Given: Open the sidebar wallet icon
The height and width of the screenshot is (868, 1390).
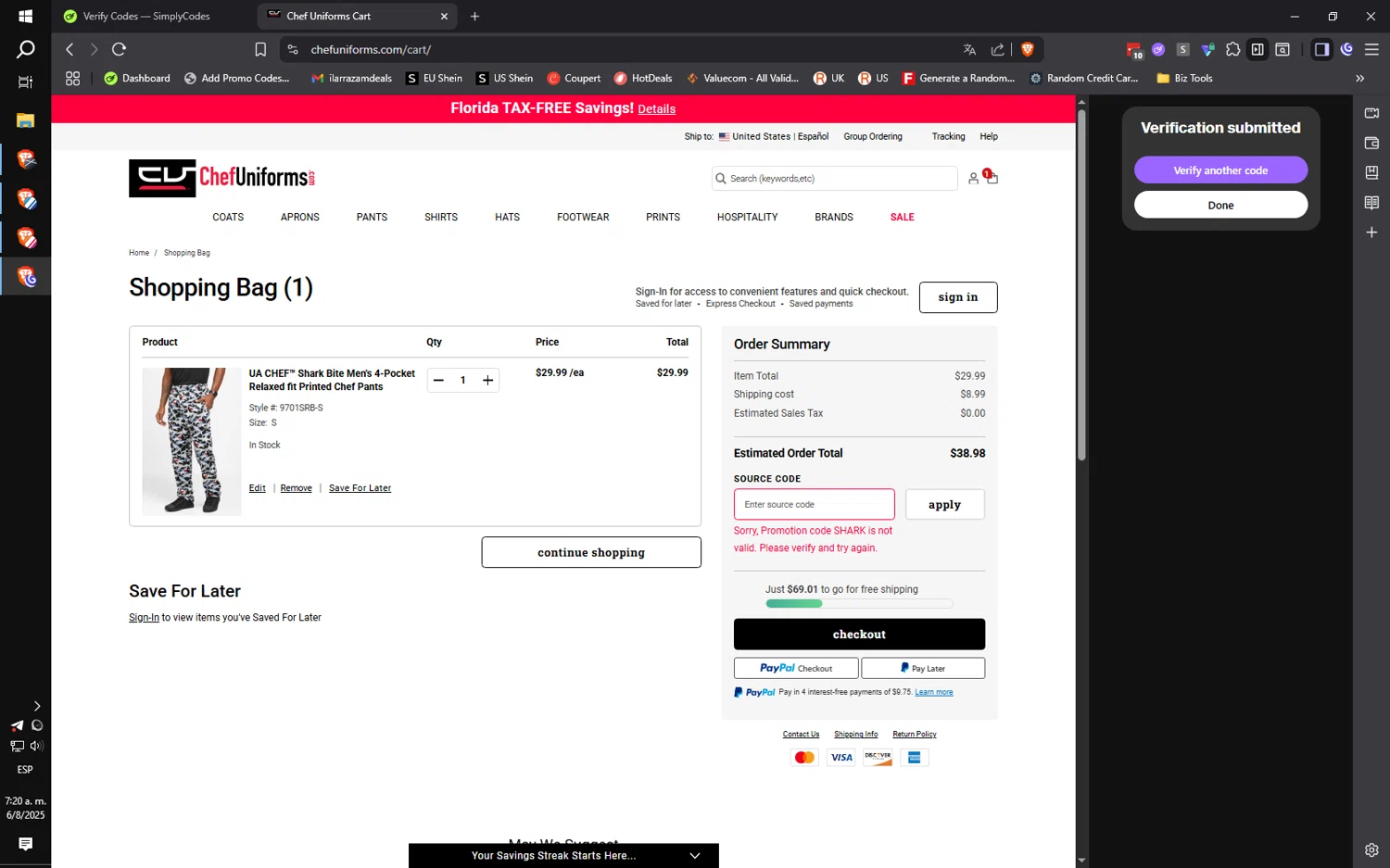Looking at the screenshot, I should tap(1371, 143).
